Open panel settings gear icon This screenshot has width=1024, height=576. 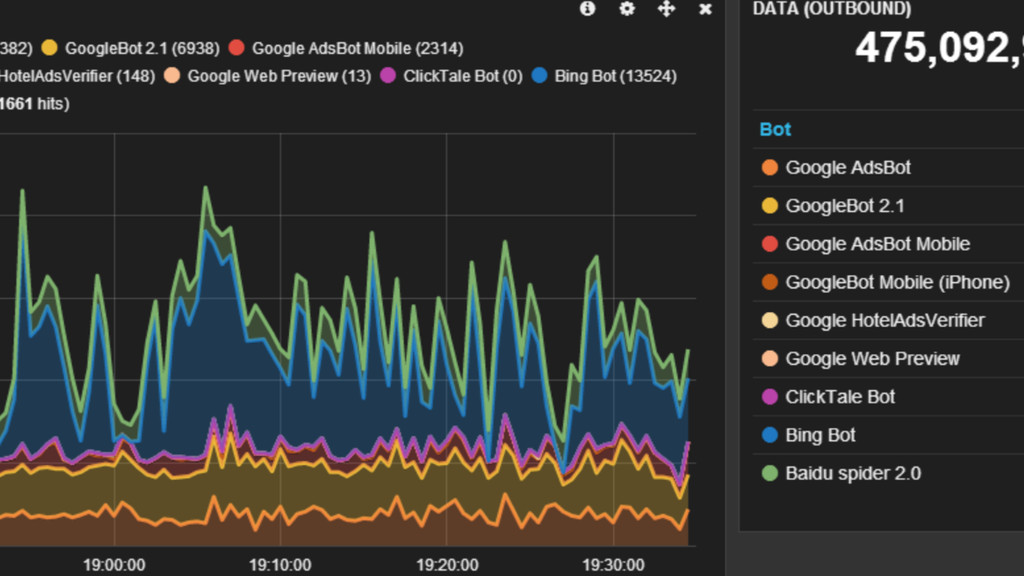click(x=627, y=8)
